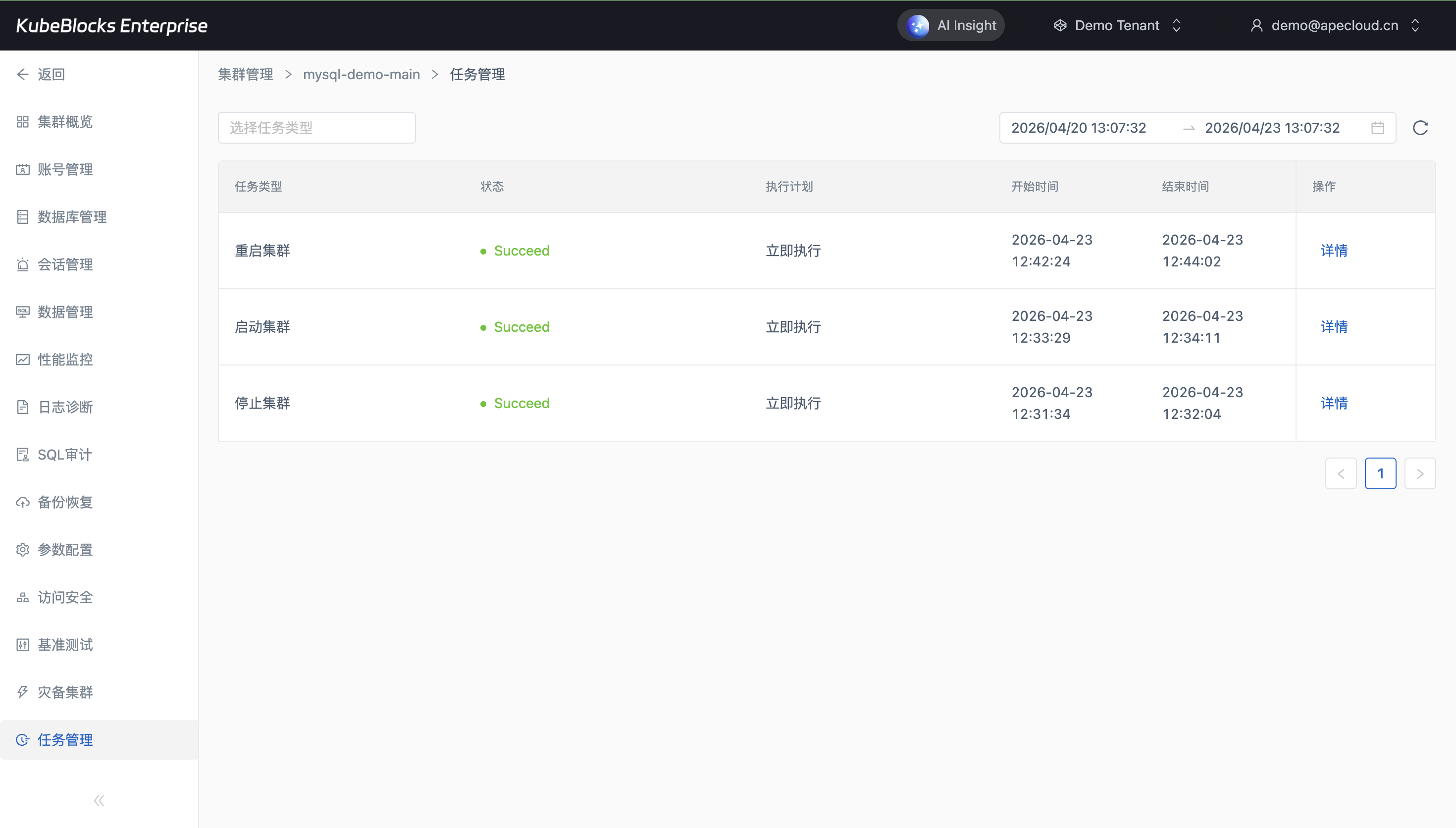The height and width of the screenshot is (828, 1456).
Task: Click the next page arrow
Action: pyautogui.click(x=1420, y=474)
